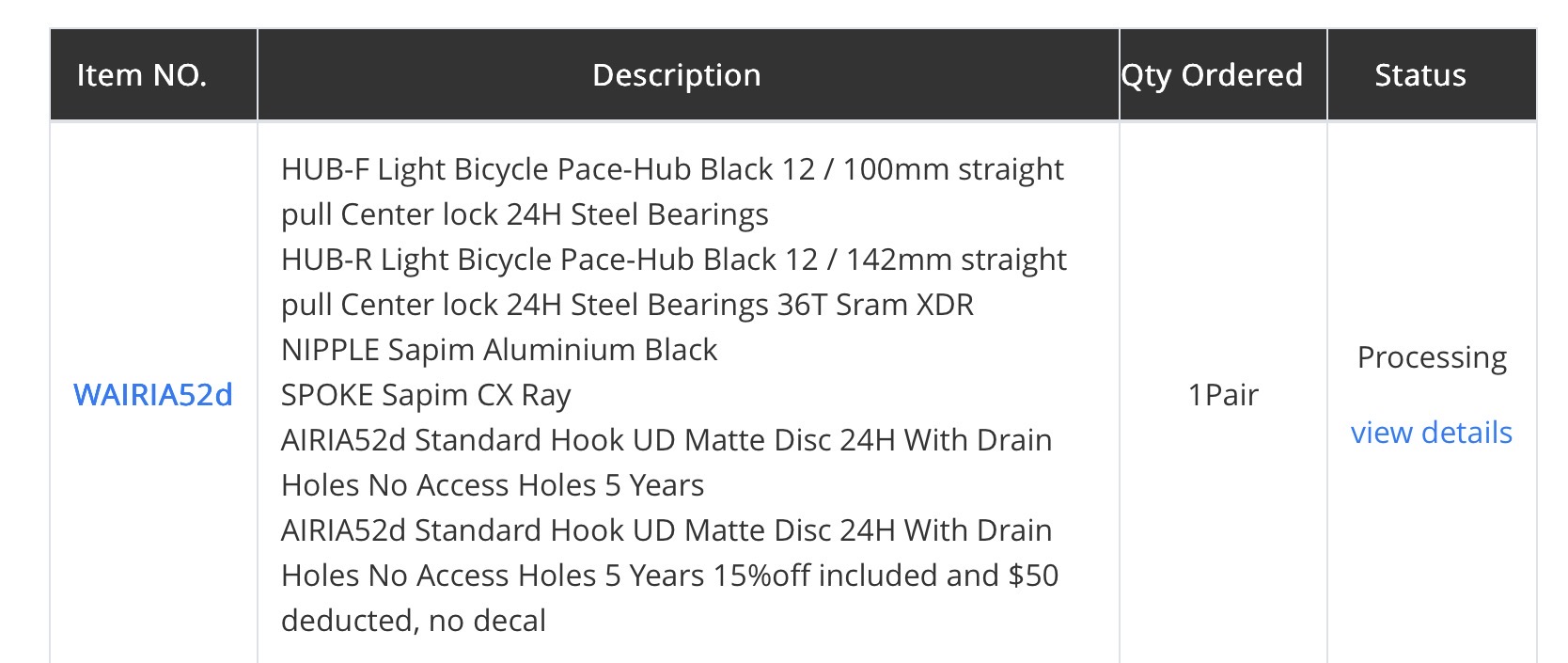This screenshot has height=663, width=1568.
Task: Click the HUB-R Light Bicycle description line
Action: click(526, 260)
